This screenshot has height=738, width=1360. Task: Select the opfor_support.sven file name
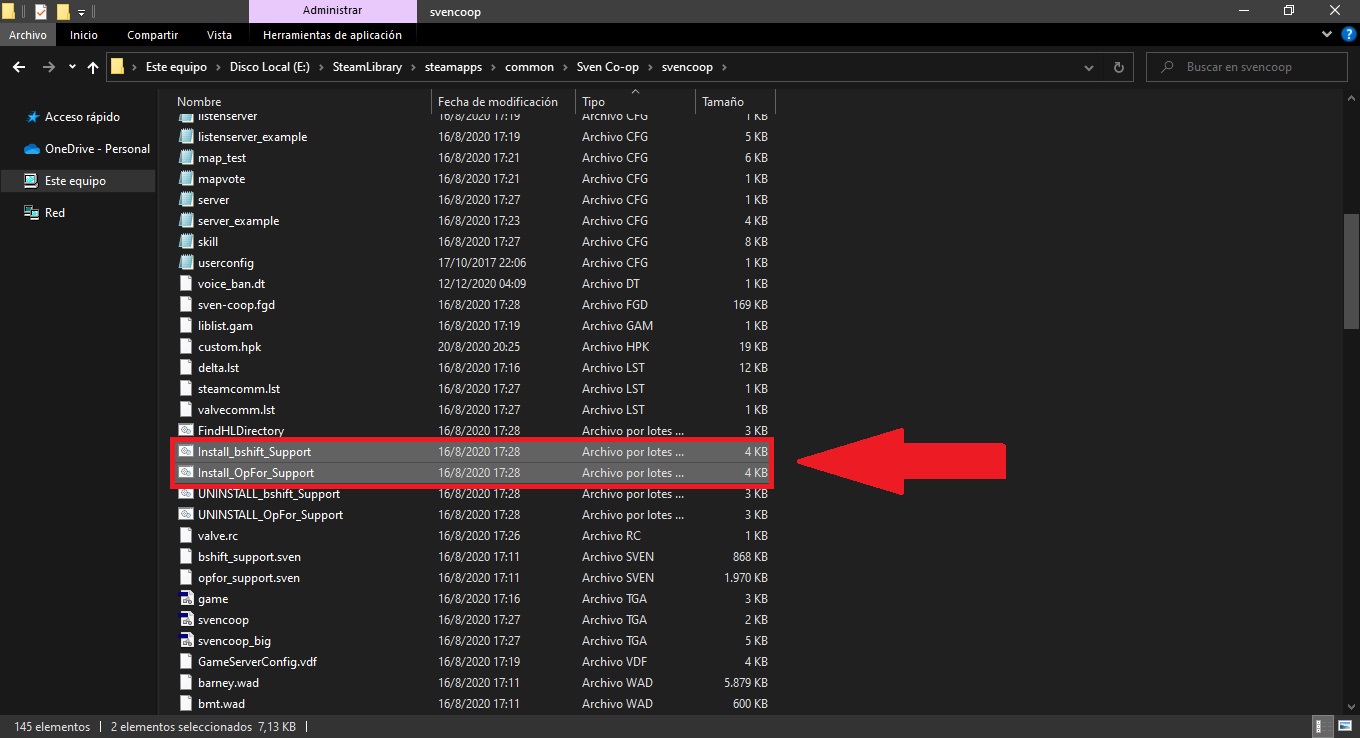(x=249, y=578)
